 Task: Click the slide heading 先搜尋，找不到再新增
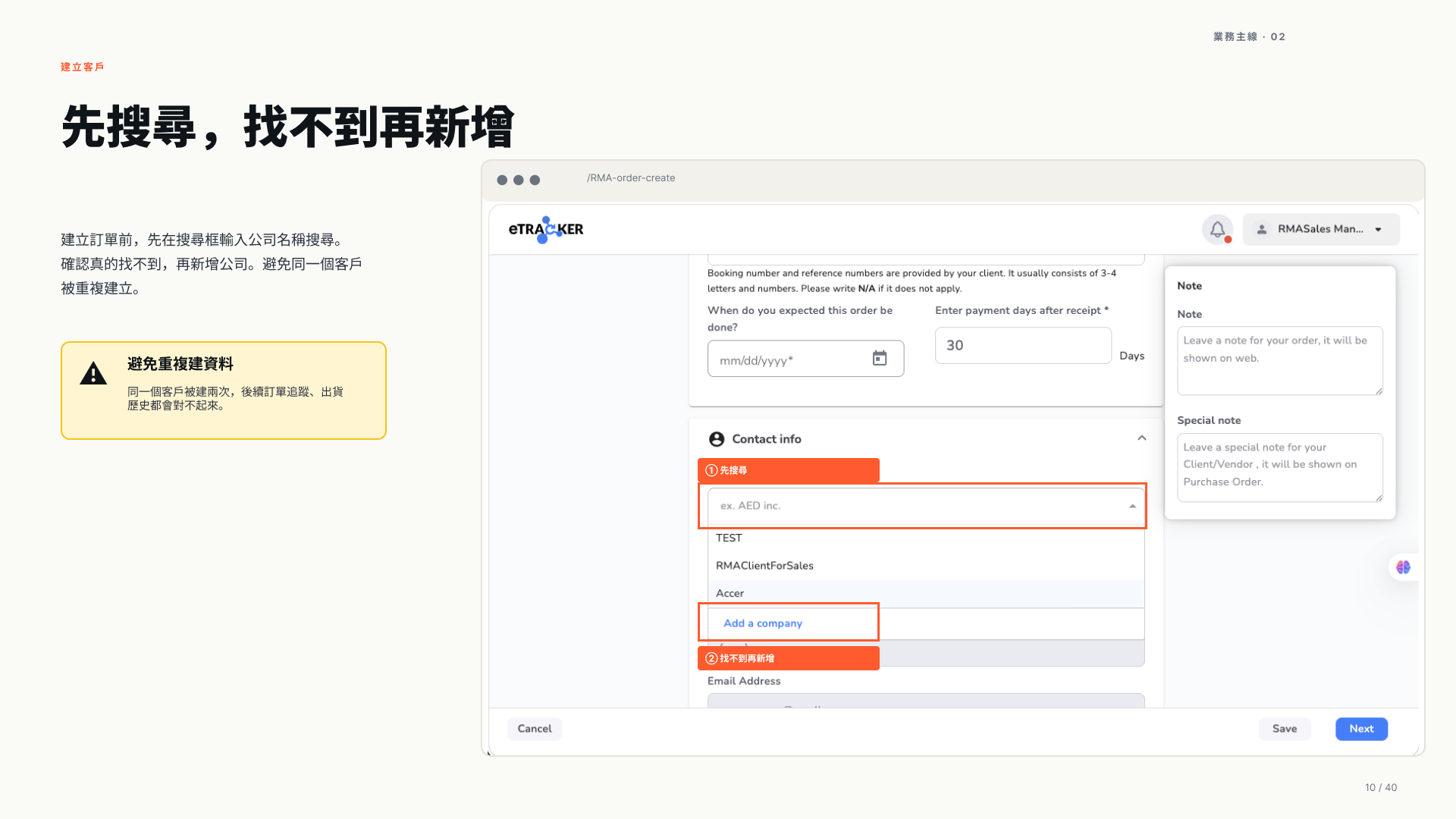[288, 127]
